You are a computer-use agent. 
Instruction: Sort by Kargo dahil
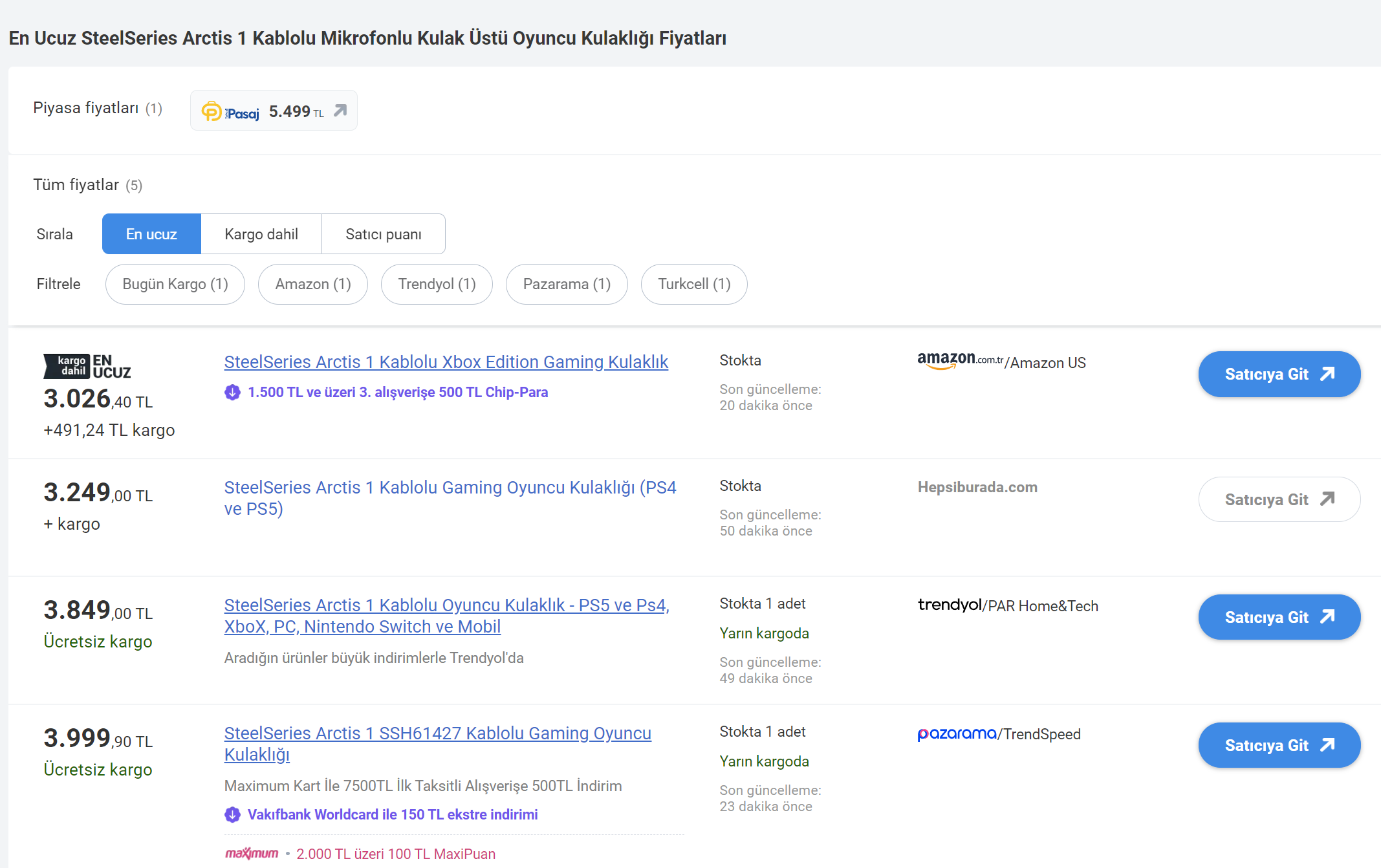tap(261, 234)
